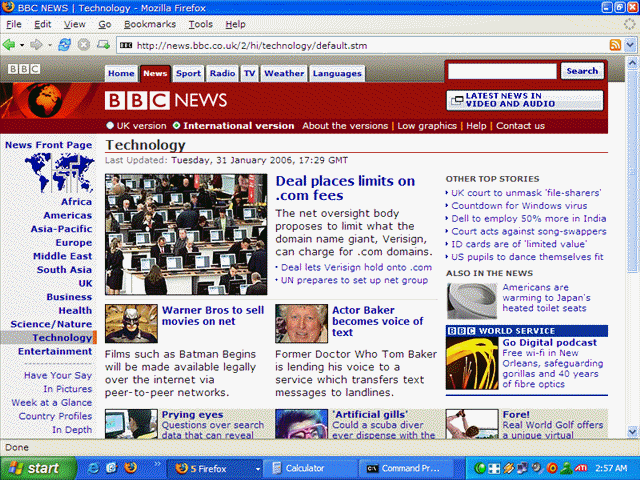This screenshot has height=480, width=640.
Task: Switch to the Radio tab
Action: pyautogui.click(x=222, y=73)
